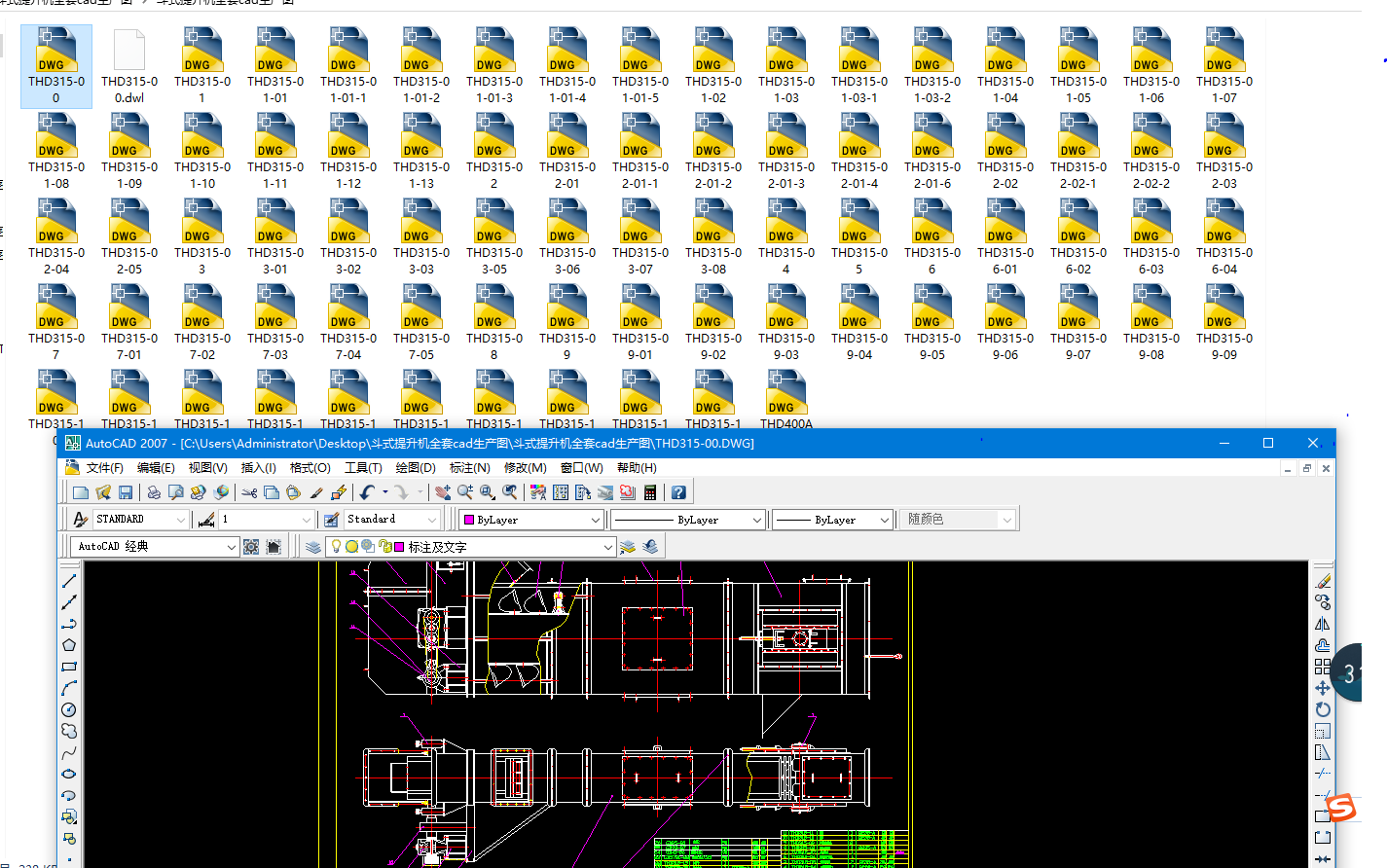Select the Mirror modify tool
Viewport: 1387px width, 868px height.
click(1323, 624)
